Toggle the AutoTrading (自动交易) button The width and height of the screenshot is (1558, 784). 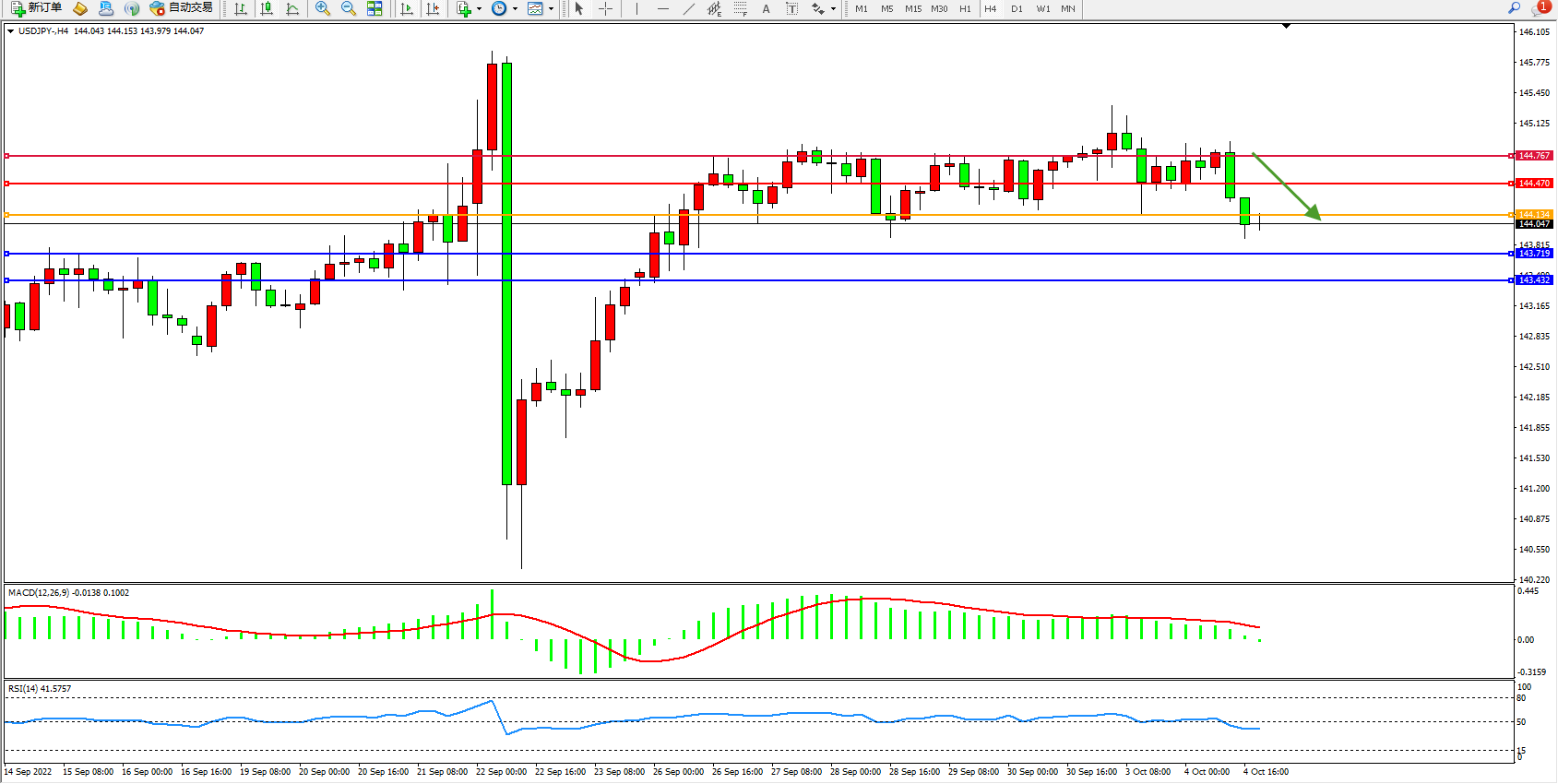[182, 8]
